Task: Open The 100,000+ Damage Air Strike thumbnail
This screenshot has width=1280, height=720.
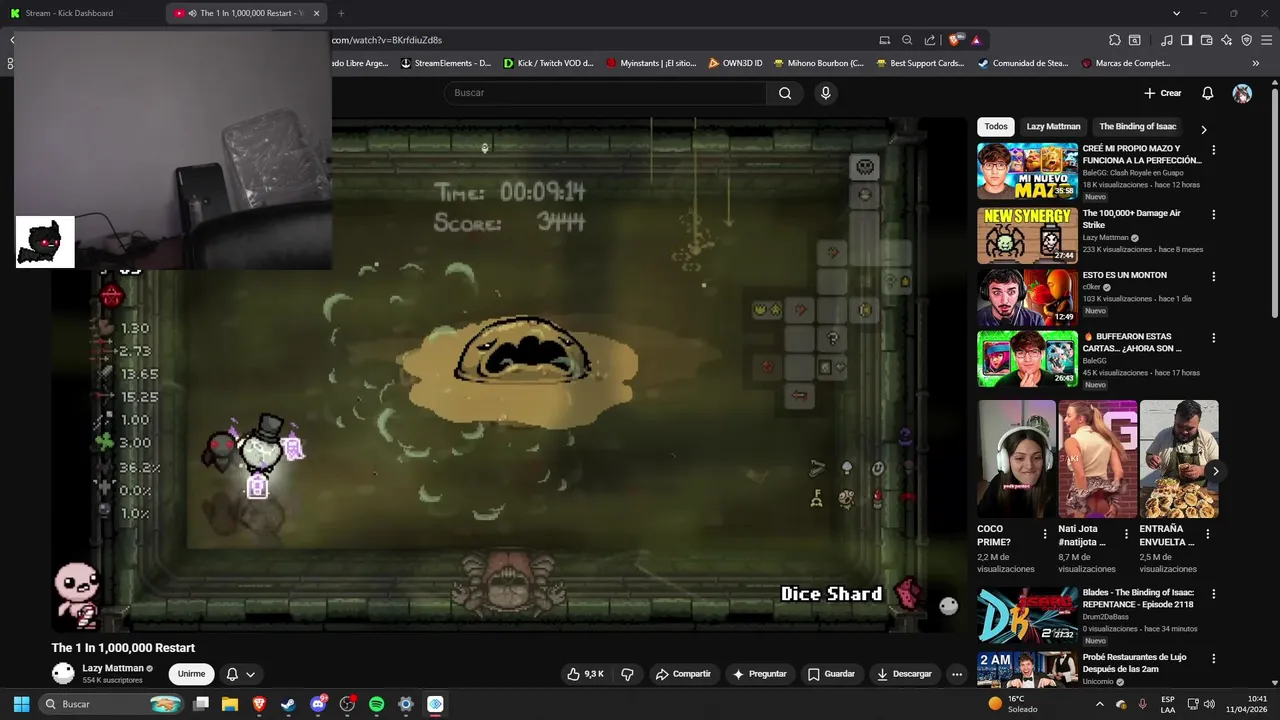Action: coord(1027,235)
